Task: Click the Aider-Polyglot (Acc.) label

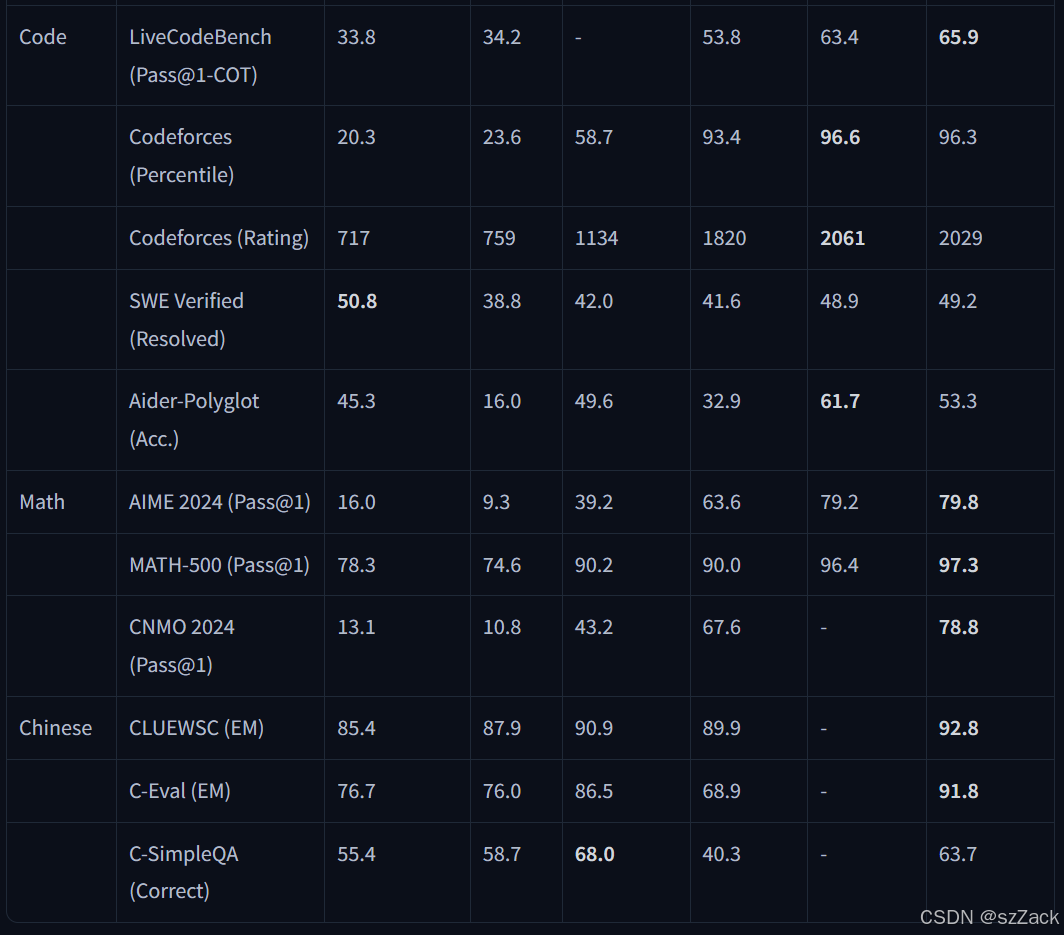Action: pyautogui.click(x=194, y=419)
